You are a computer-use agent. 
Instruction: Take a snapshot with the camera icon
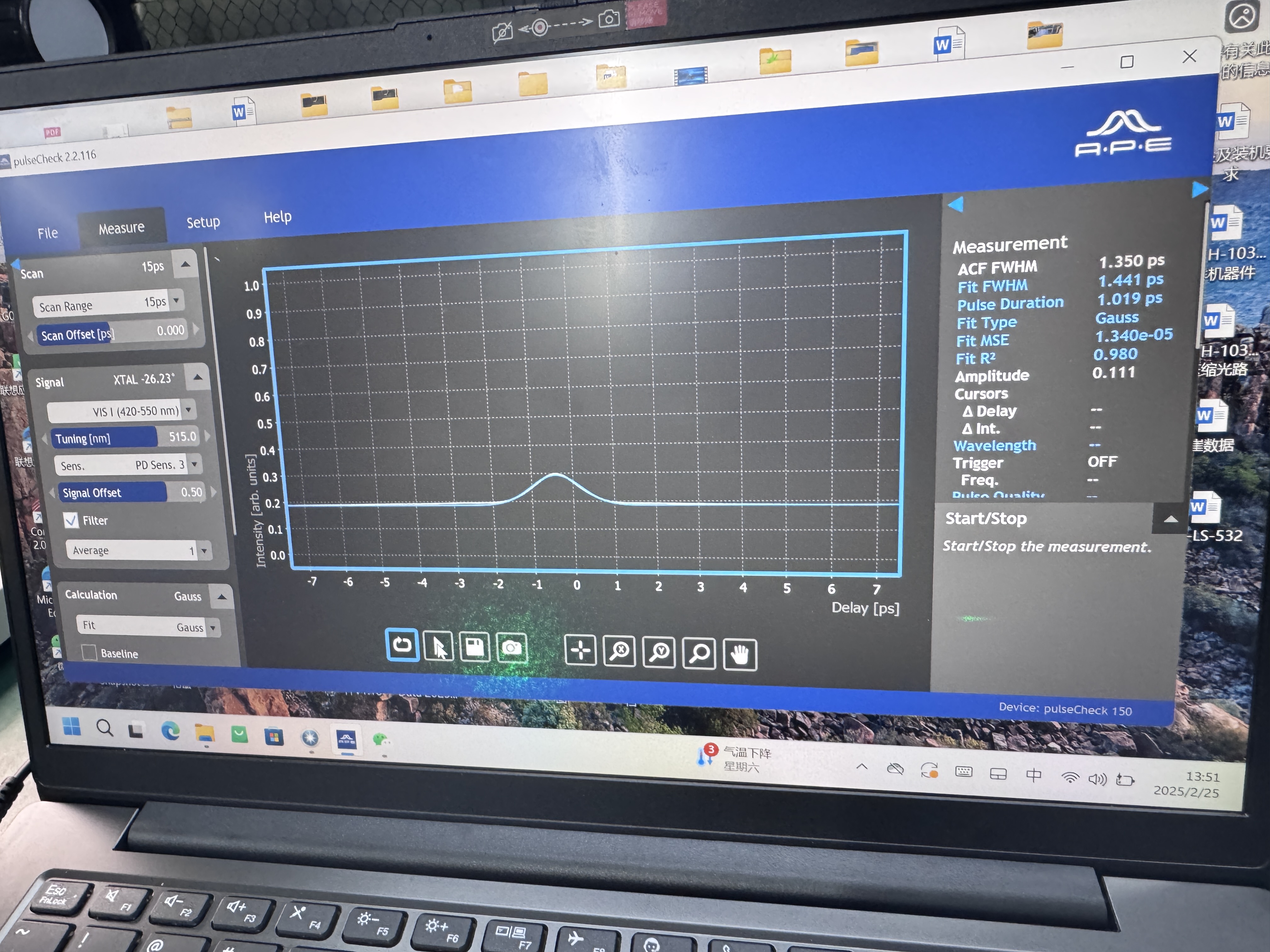pyautogui.click(x=512, y=649)
